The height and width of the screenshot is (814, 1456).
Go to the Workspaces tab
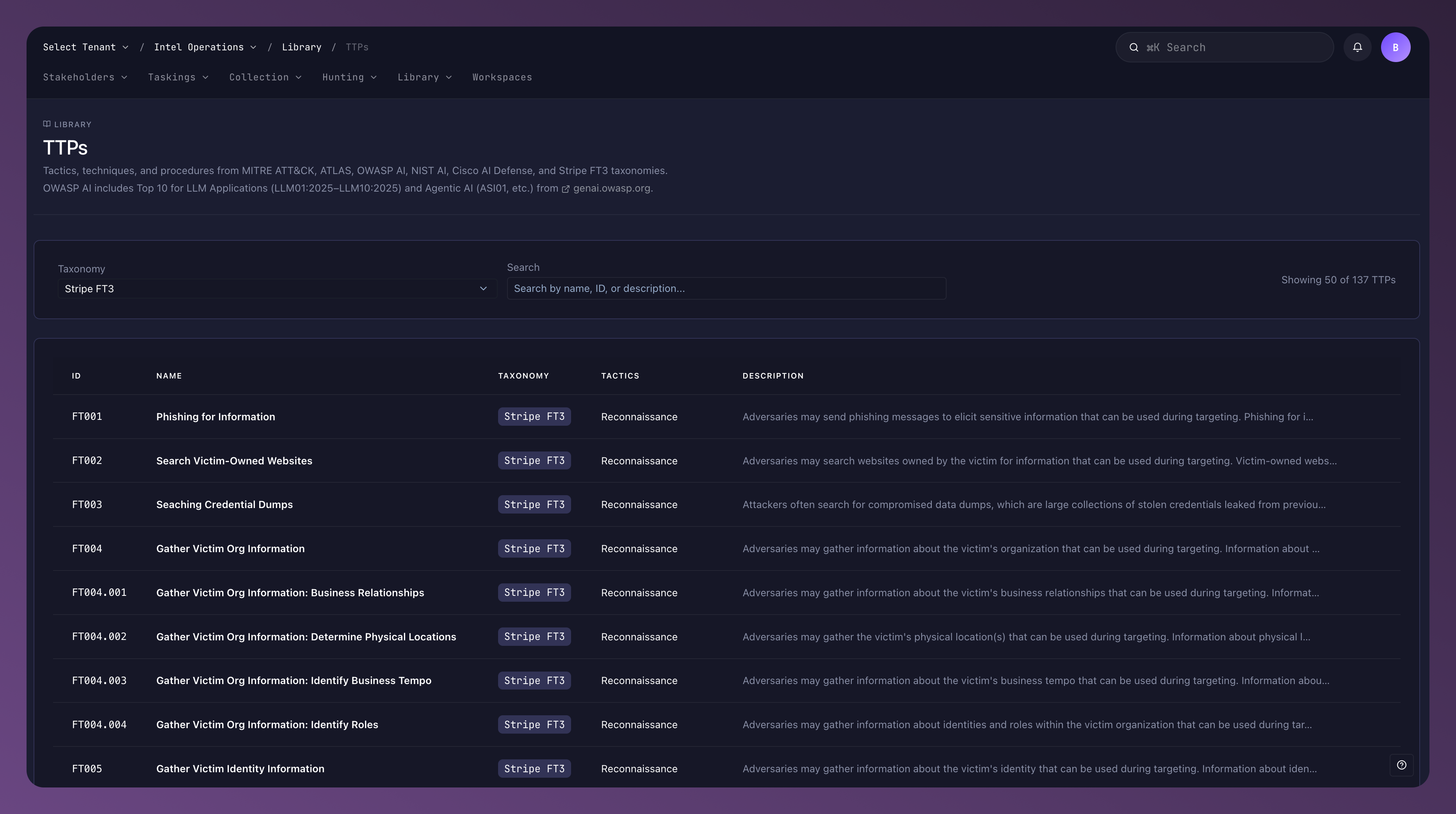(502, 77)
